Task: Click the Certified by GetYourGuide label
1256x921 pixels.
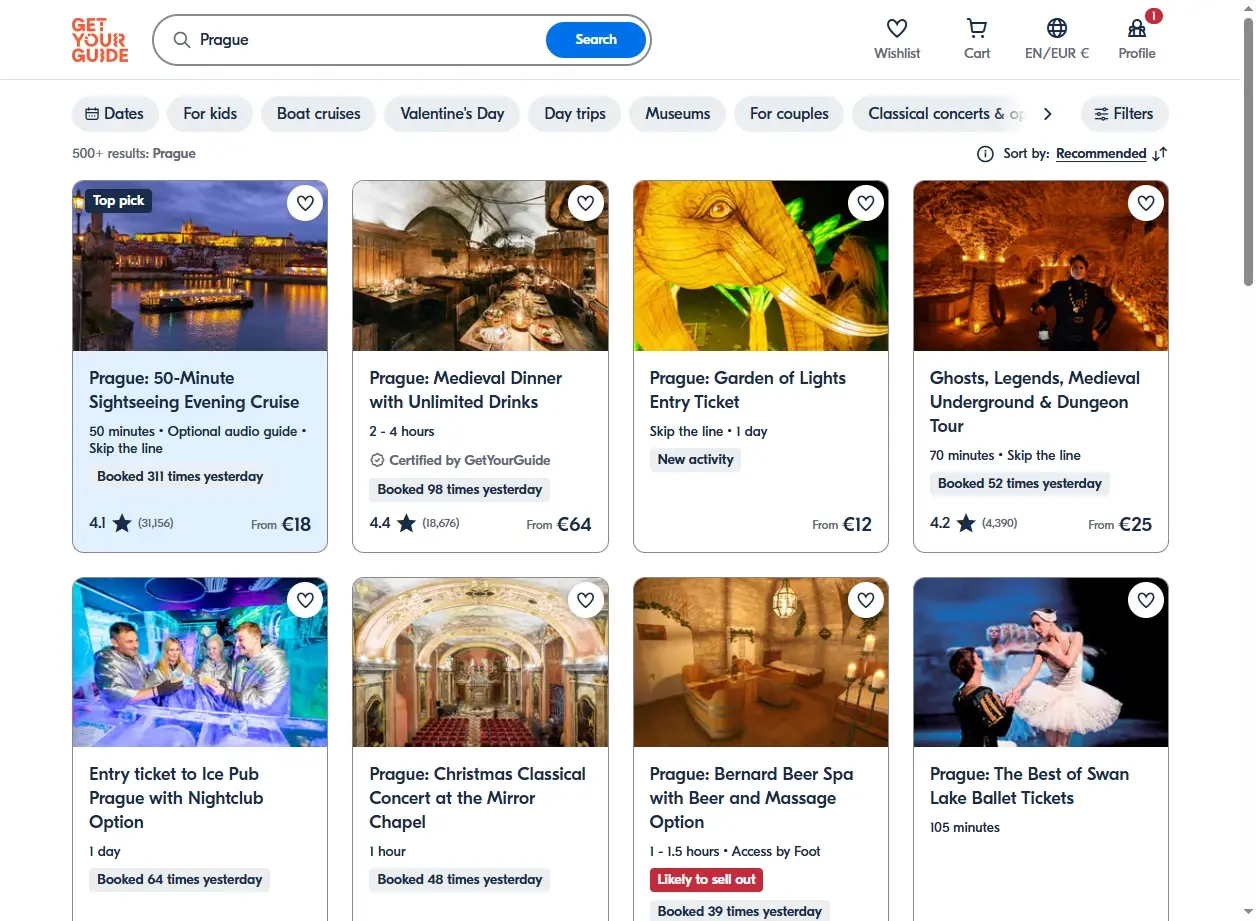Action: coord(460,461)
